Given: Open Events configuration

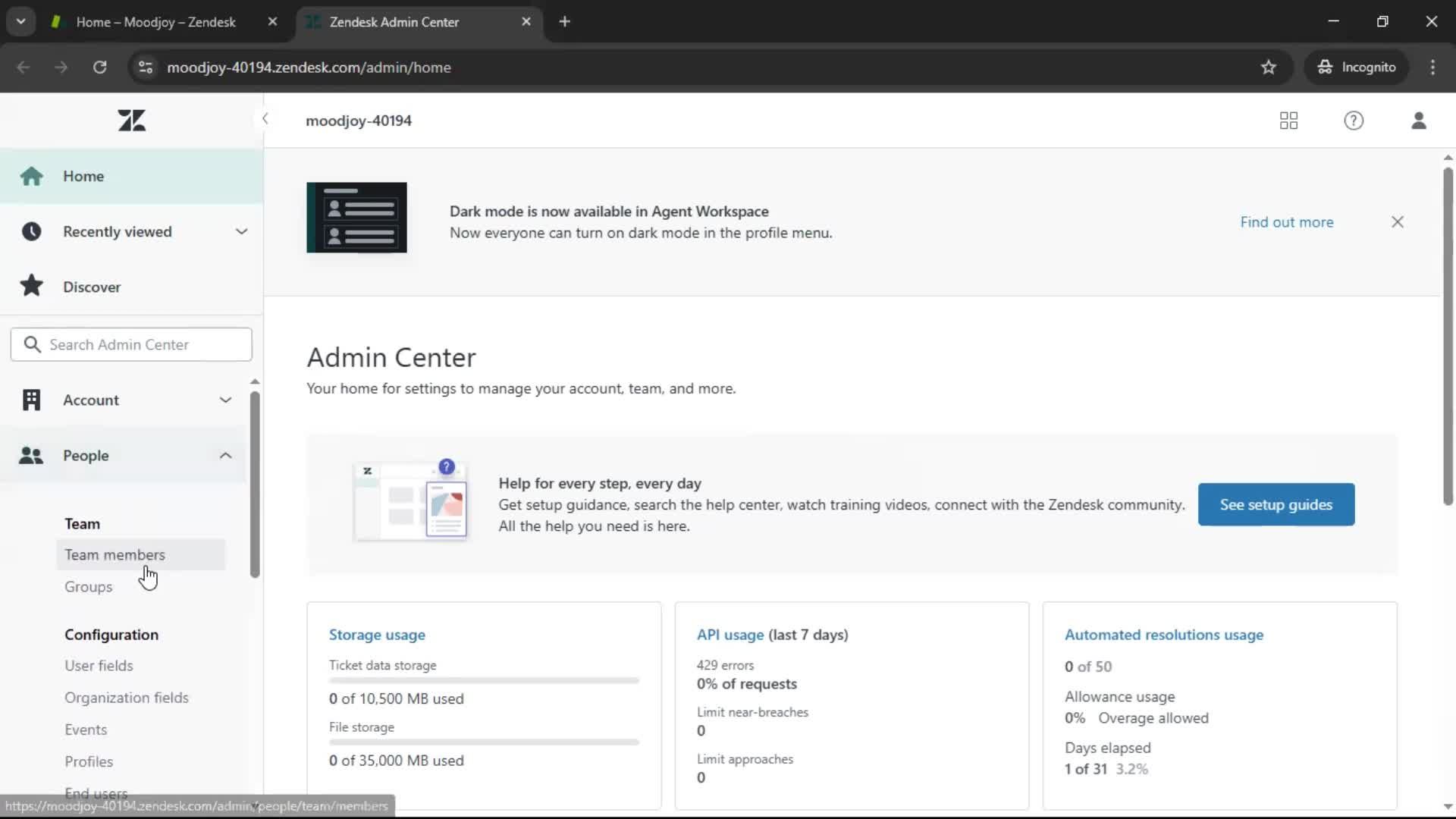Looking at the screenshot, I should coord(86,729).
